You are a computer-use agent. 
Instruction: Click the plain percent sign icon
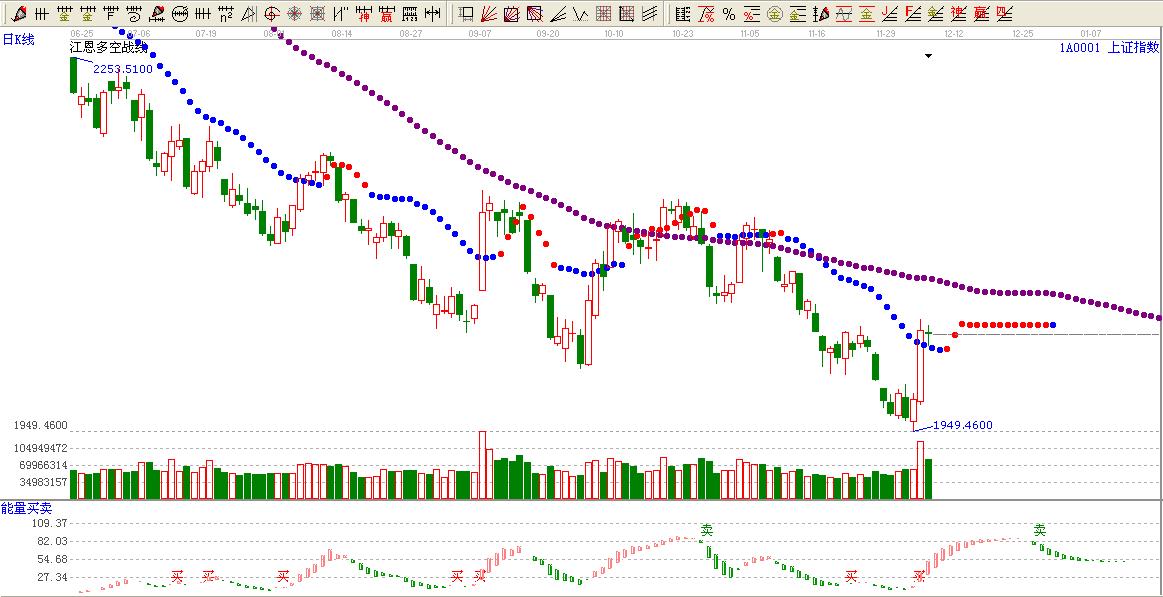click(x=728, y=14)
